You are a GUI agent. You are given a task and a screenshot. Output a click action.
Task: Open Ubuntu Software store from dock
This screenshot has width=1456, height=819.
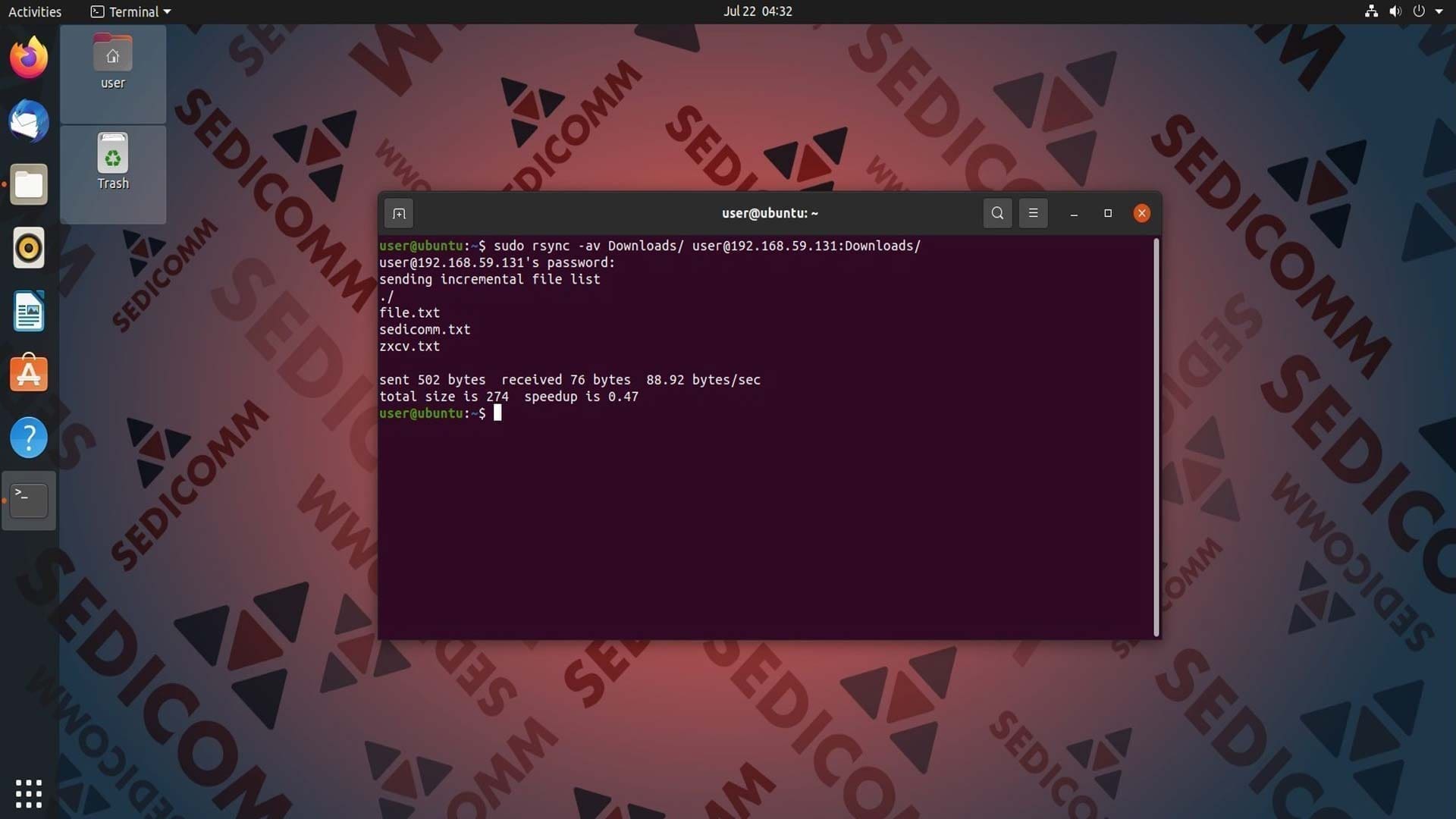[x=29, y=374]
